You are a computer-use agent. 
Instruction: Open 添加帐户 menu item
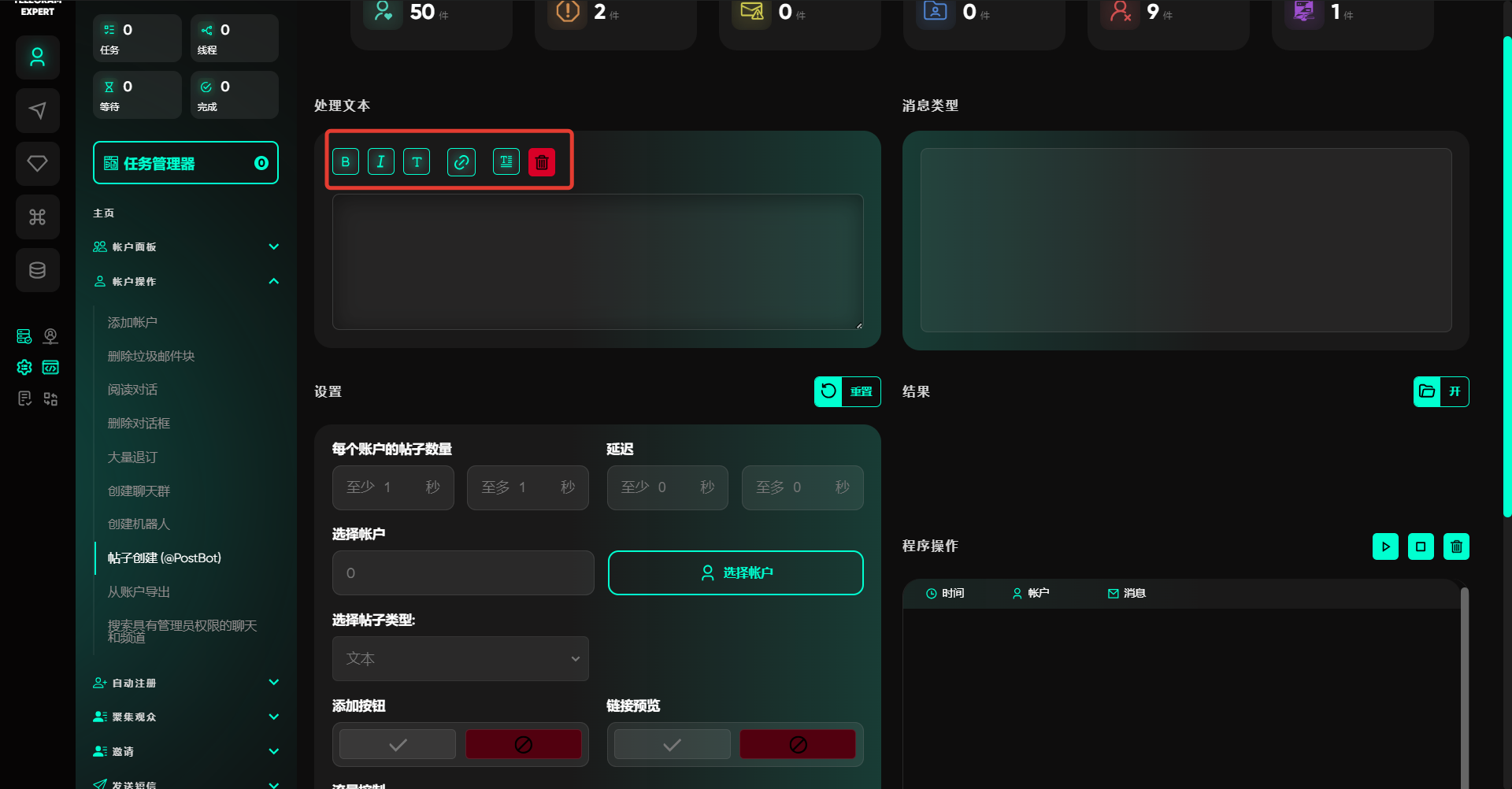pos(132,323)
